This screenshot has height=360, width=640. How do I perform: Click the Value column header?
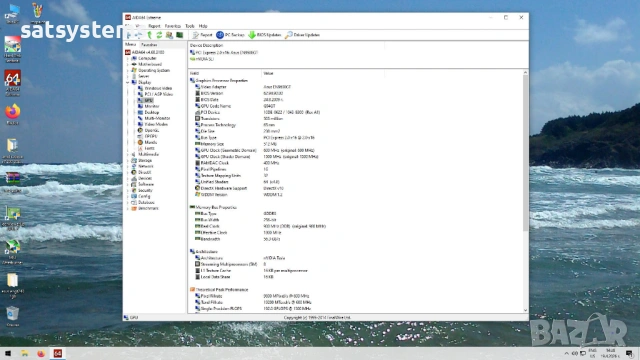[x=323, y=73]
